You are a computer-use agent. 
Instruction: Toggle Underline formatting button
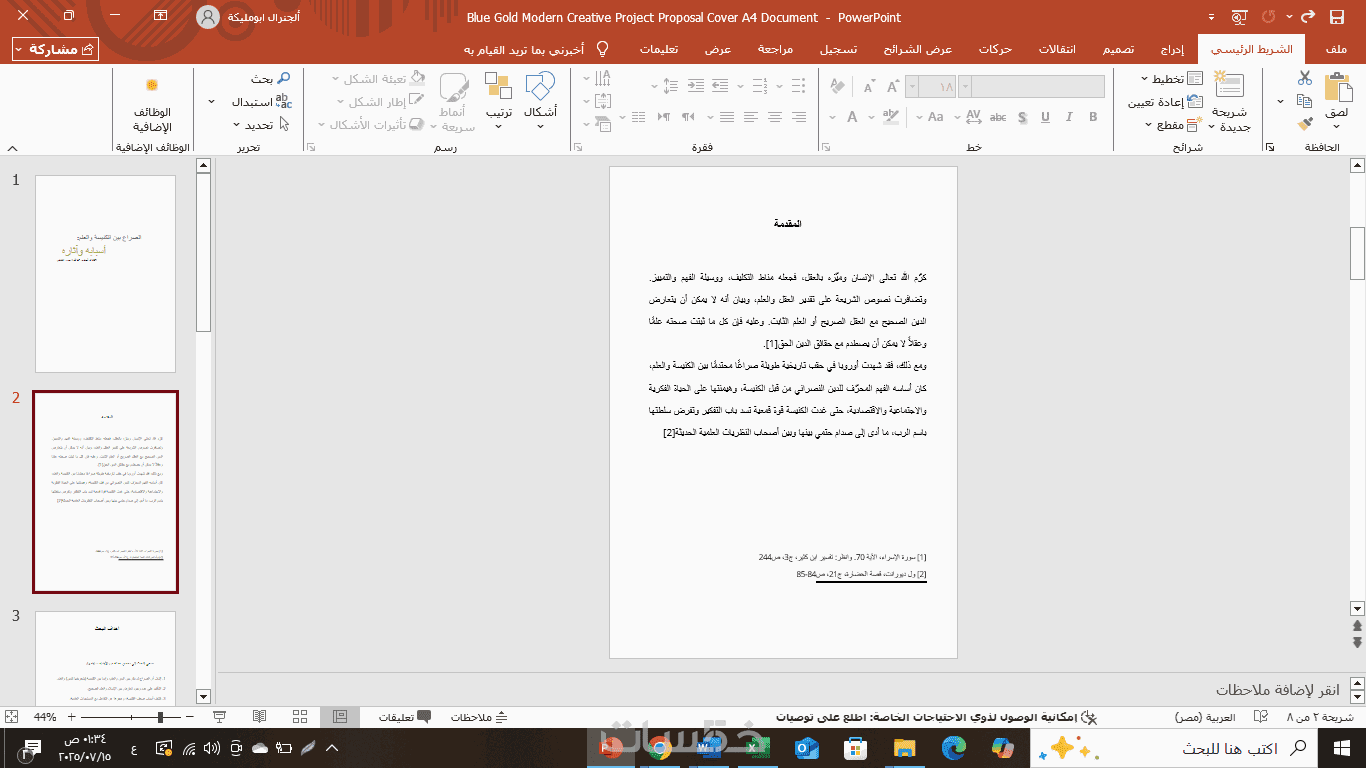tap(1045, 116)
